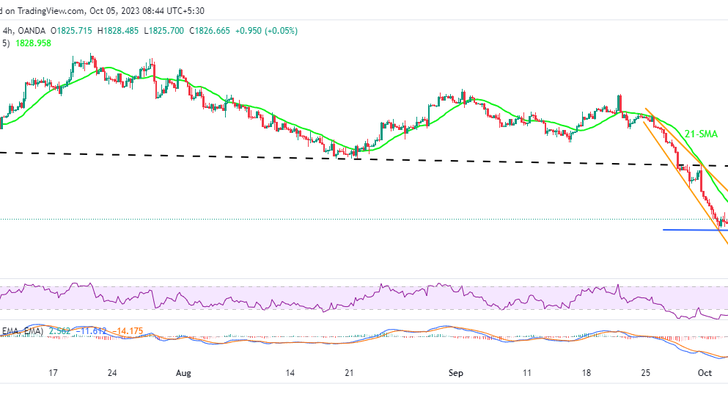Click the low price value L1825.700
Screen dimensions: 728x409
pos(164,31)
